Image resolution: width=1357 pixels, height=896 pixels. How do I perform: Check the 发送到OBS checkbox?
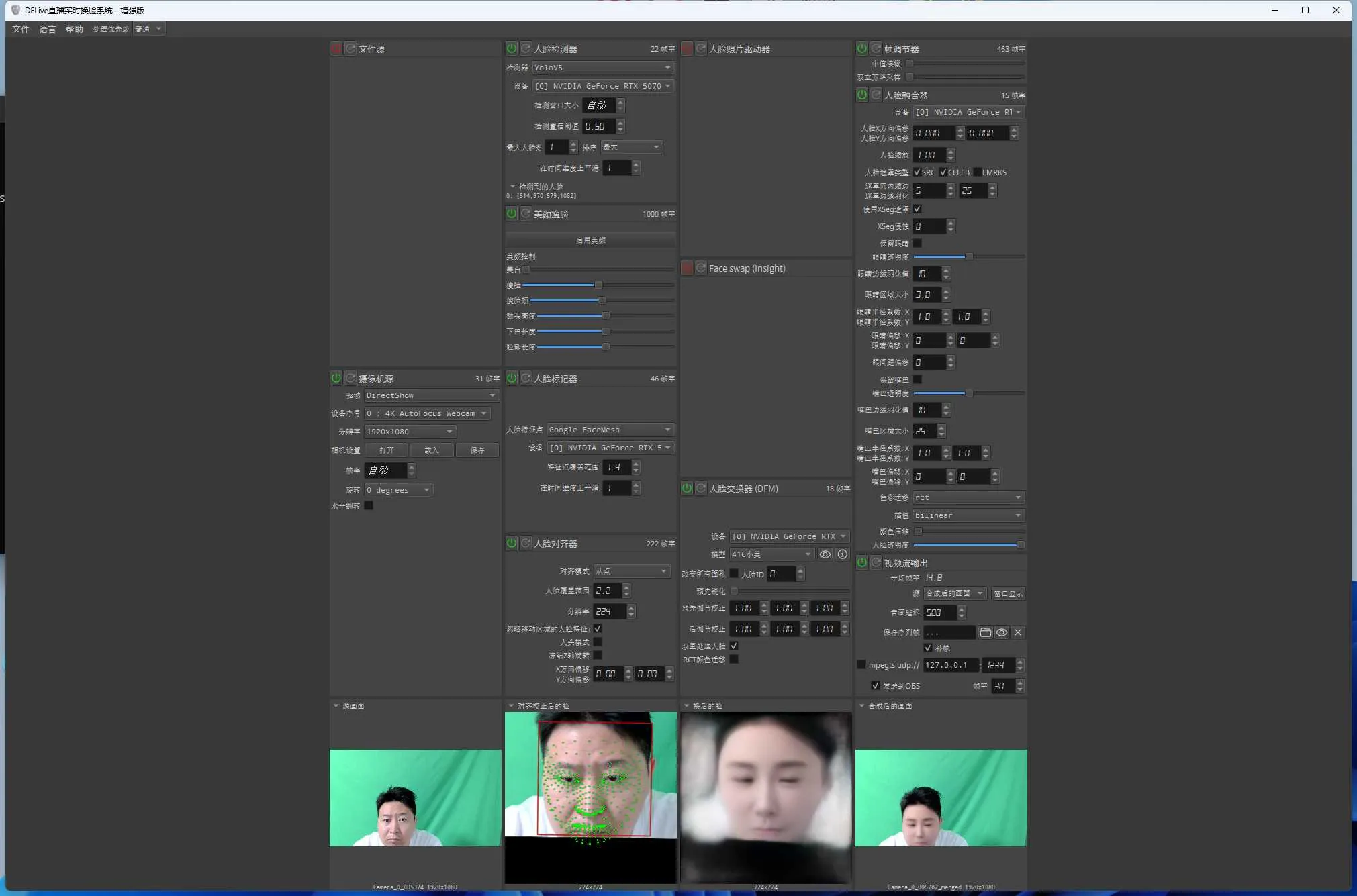coord(875,685)
